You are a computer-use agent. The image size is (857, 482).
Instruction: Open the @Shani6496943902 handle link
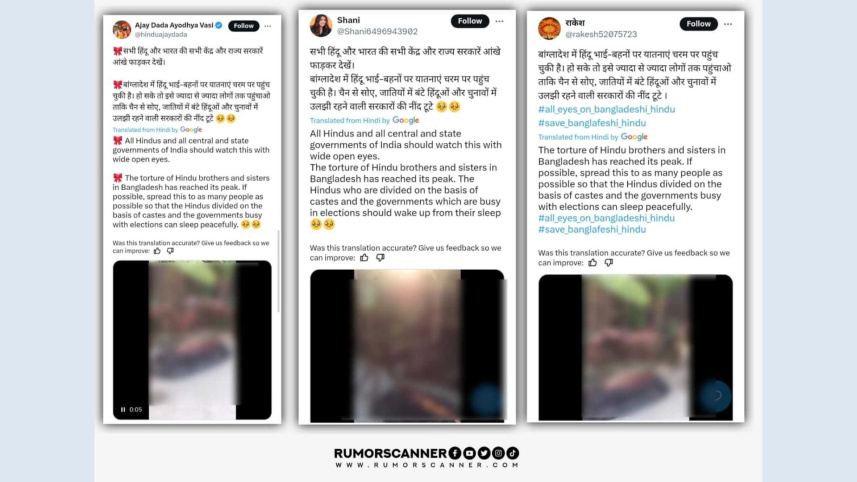click(x=377, y=32)
